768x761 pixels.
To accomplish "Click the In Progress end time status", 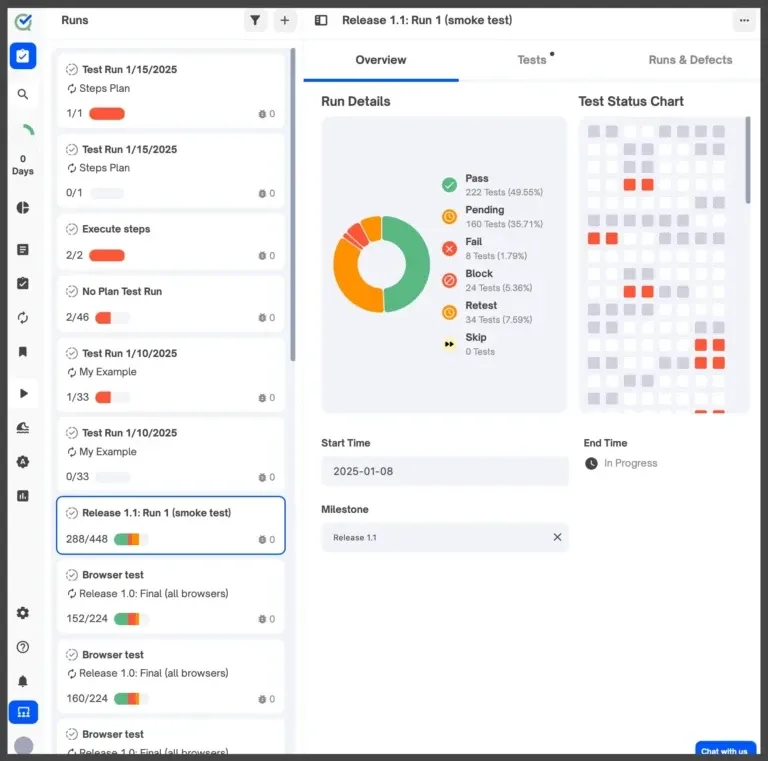I will click(621, 463).
